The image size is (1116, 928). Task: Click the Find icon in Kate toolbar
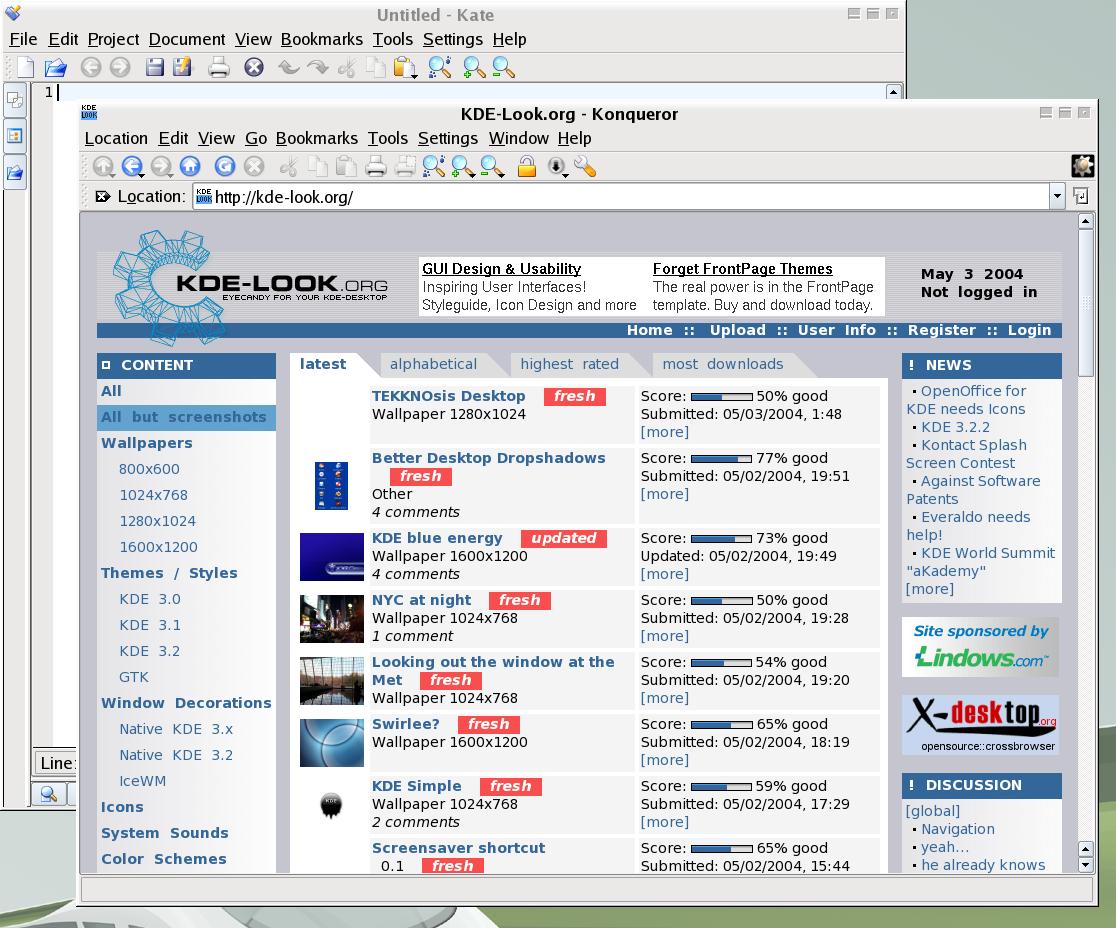(x=440, y=68)
